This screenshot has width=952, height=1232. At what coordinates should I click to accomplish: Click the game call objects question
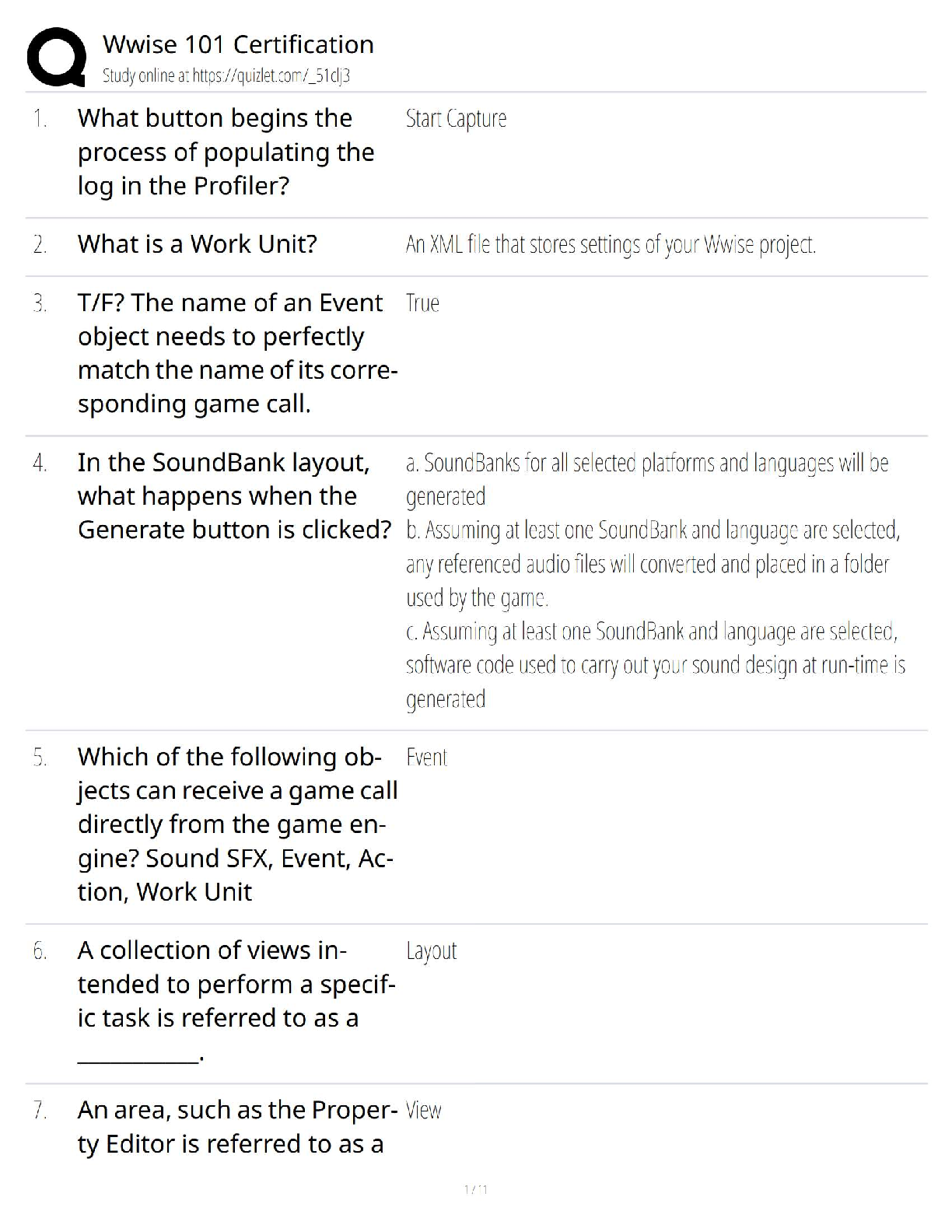(x=236, y=824)
